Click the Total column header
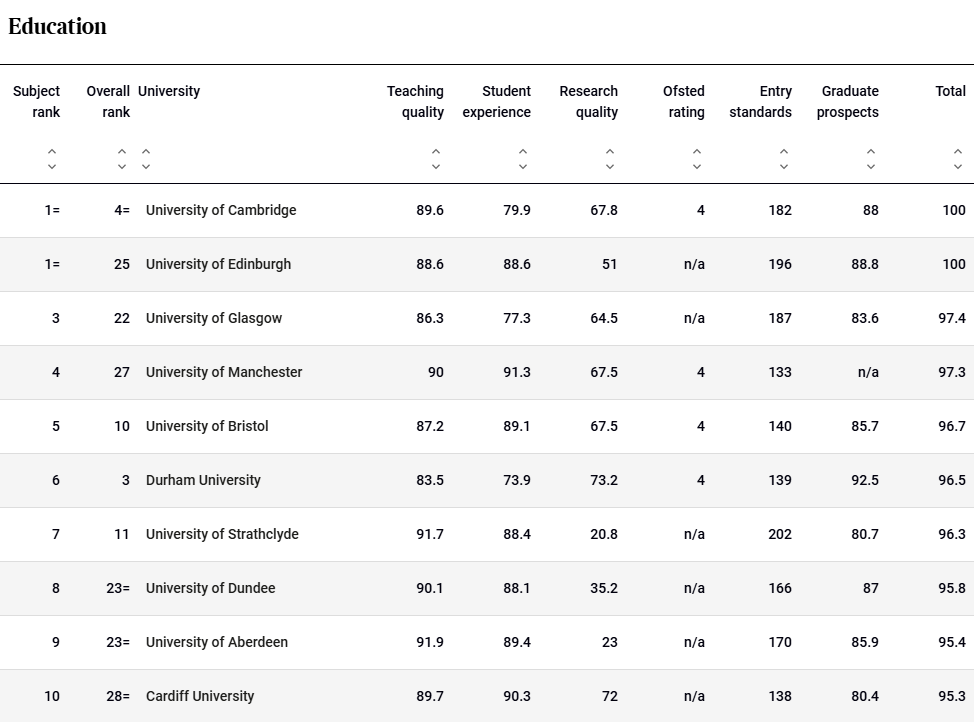Screen dimensions: 977x722 coord(951,91)
